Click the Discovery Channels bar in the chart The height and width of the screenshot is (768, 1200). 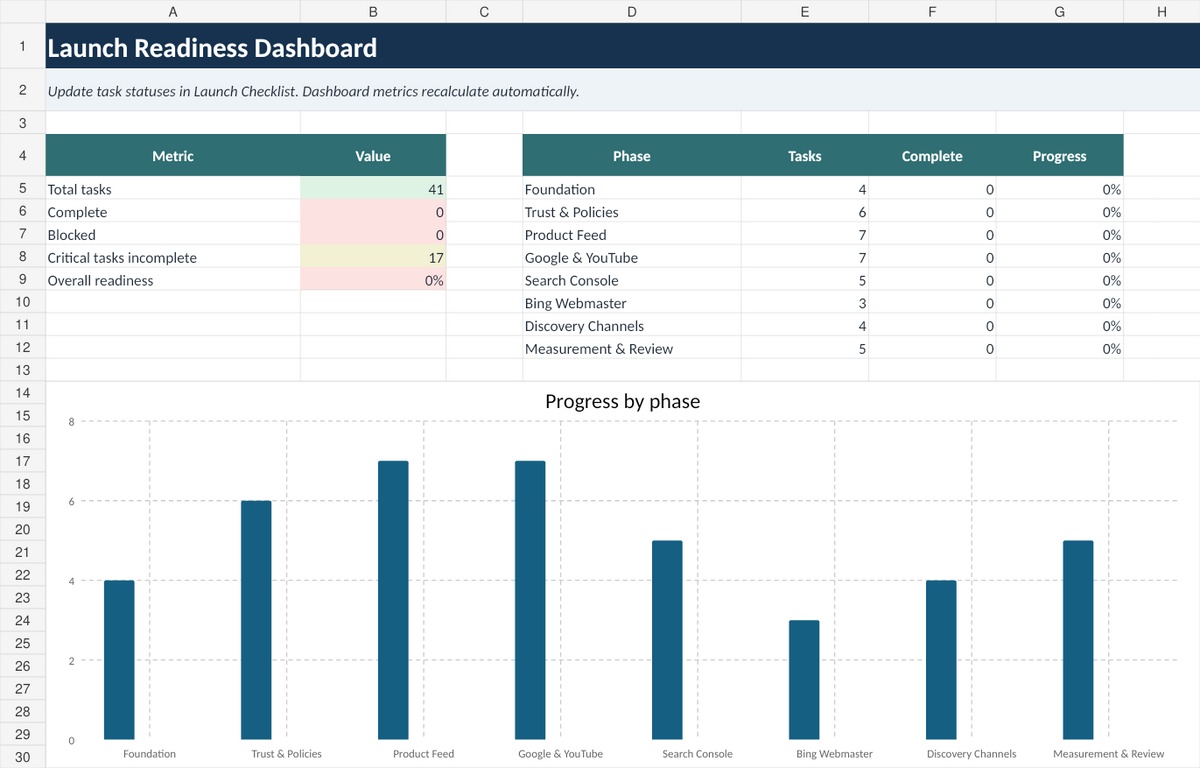[941, 660]
